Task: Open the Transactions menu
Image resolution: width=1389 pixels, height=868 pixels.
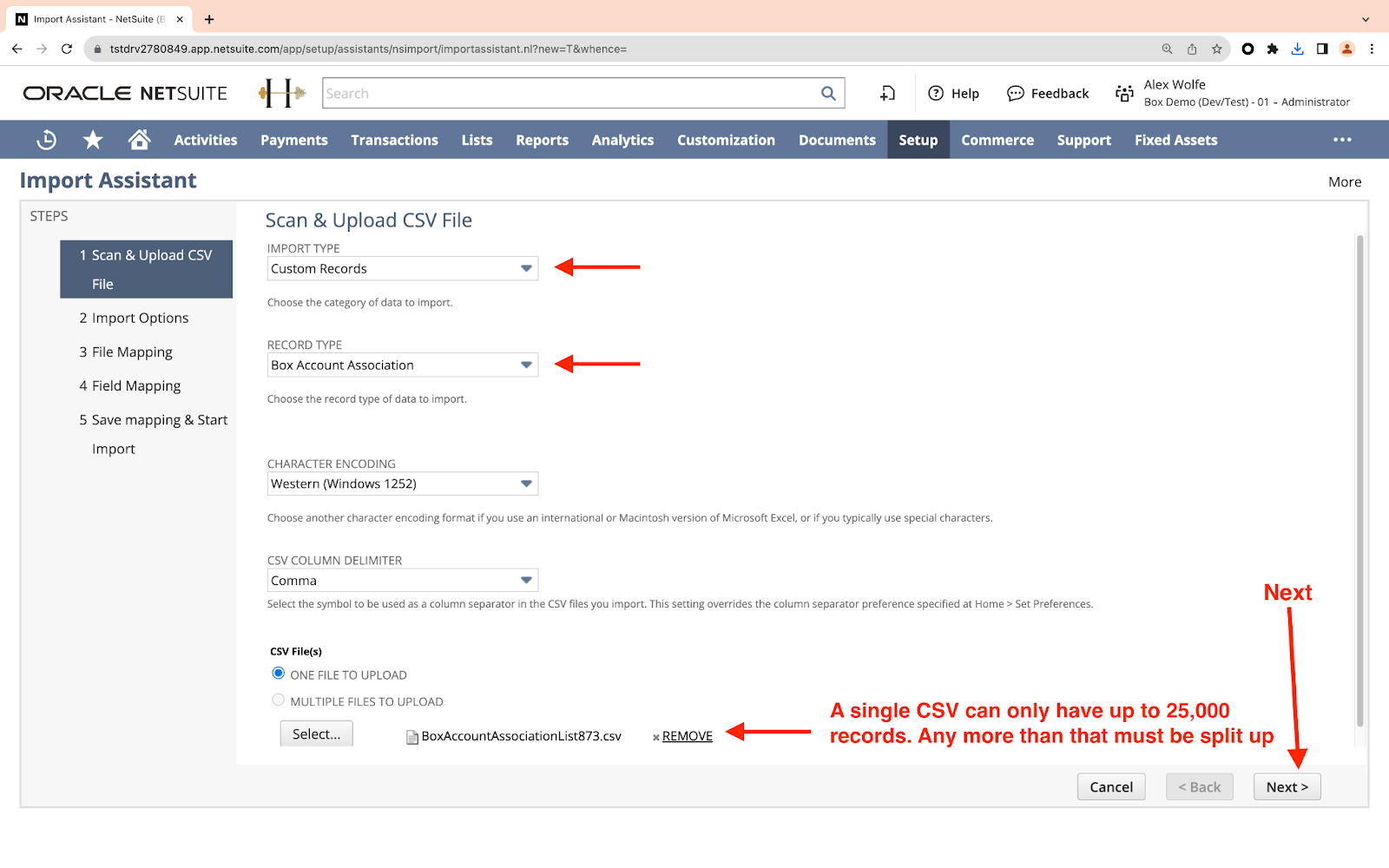Action: click(x=394, y=140)
